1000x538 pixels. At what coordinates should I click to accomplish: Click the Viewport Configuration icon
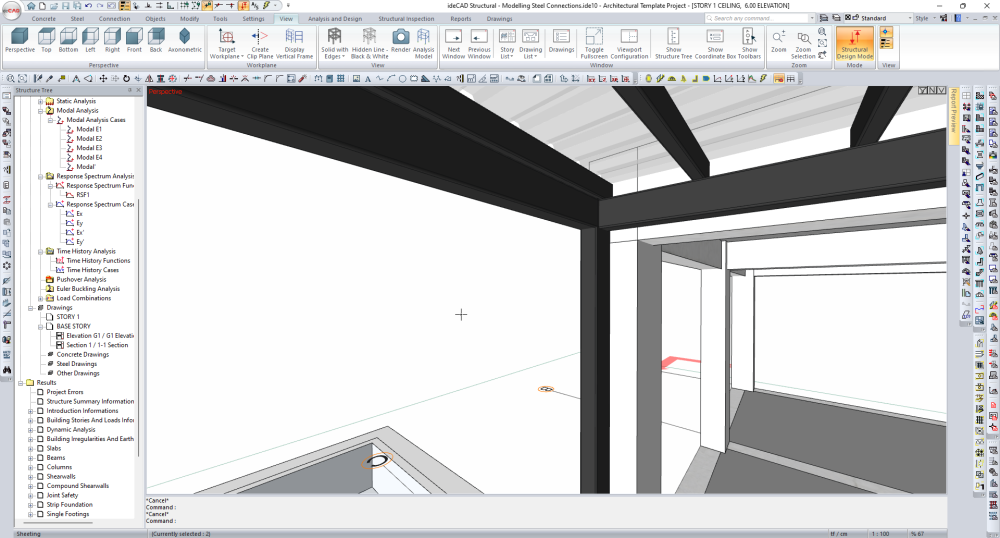click(x=629, y=39)
